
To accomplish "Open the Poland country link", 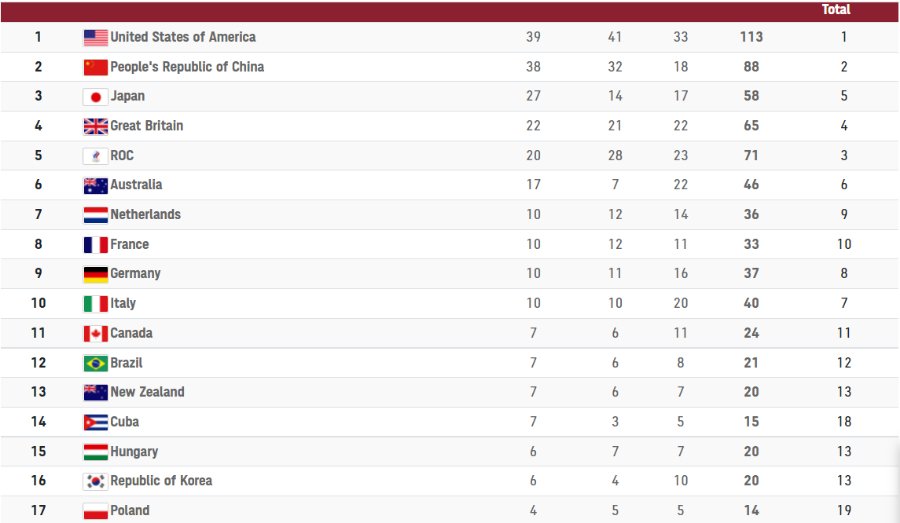I will (130, 510).
